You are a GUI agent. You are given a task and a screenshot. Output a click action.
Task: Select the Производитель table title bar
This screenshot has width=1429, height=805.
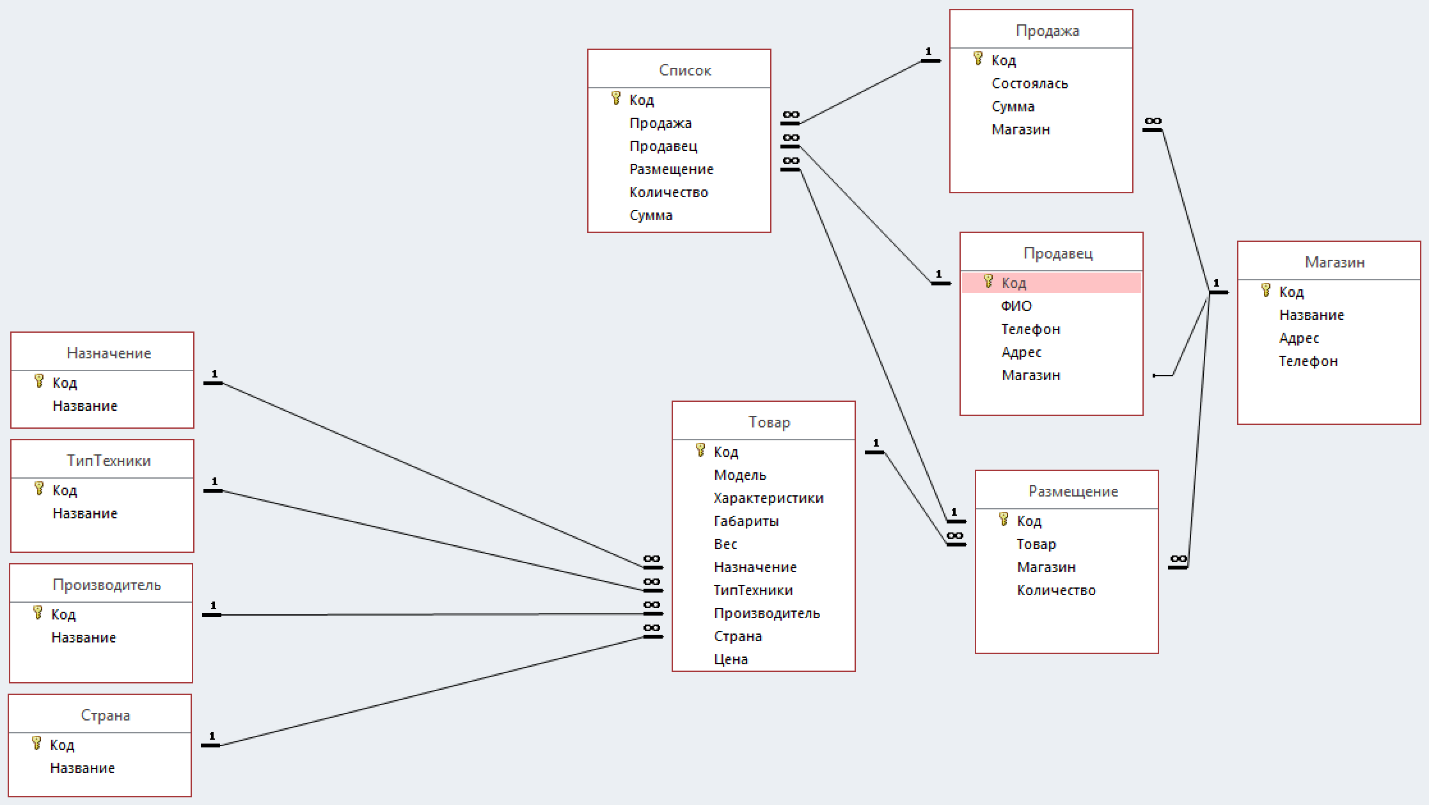101,584
